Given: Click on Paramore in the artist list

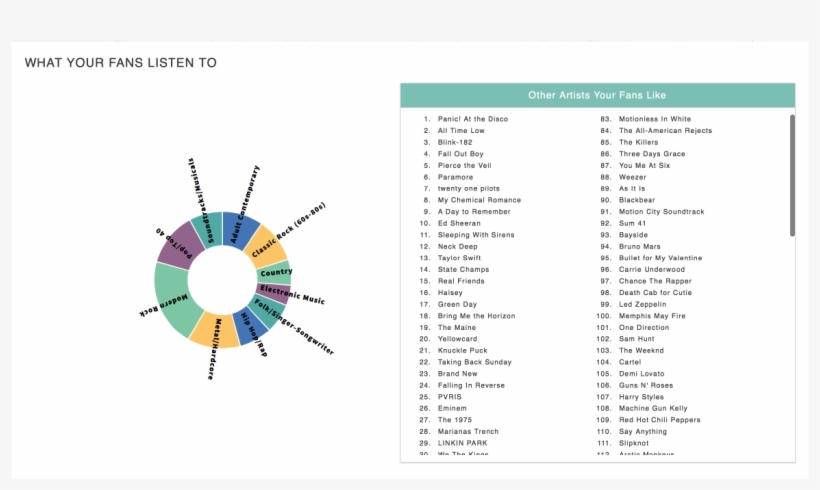Looking at the screenshot, I should [x=455, y=177].
